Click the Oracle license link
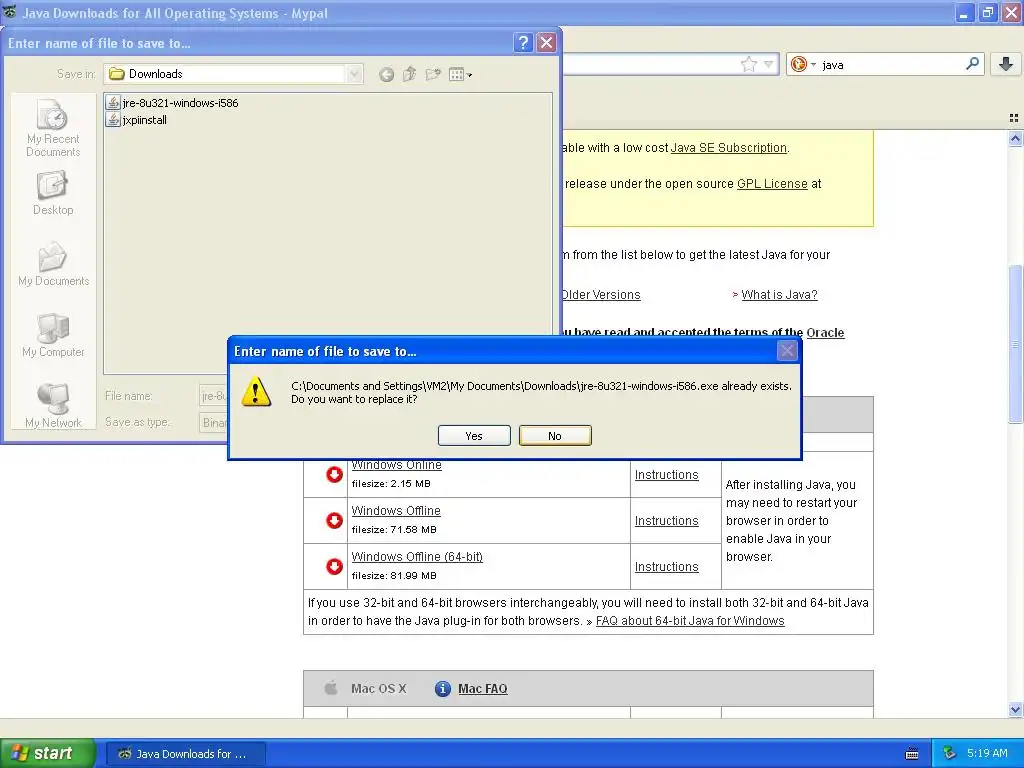 825,332
